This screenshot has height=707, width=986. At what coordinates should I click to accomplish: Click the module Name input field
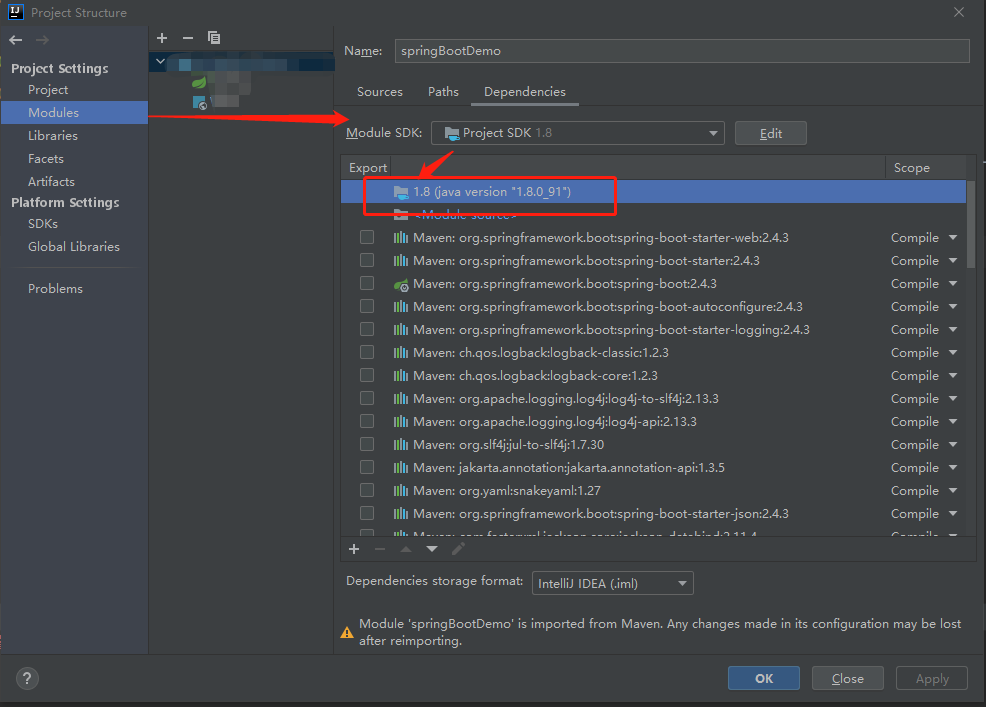coord(682,51)
